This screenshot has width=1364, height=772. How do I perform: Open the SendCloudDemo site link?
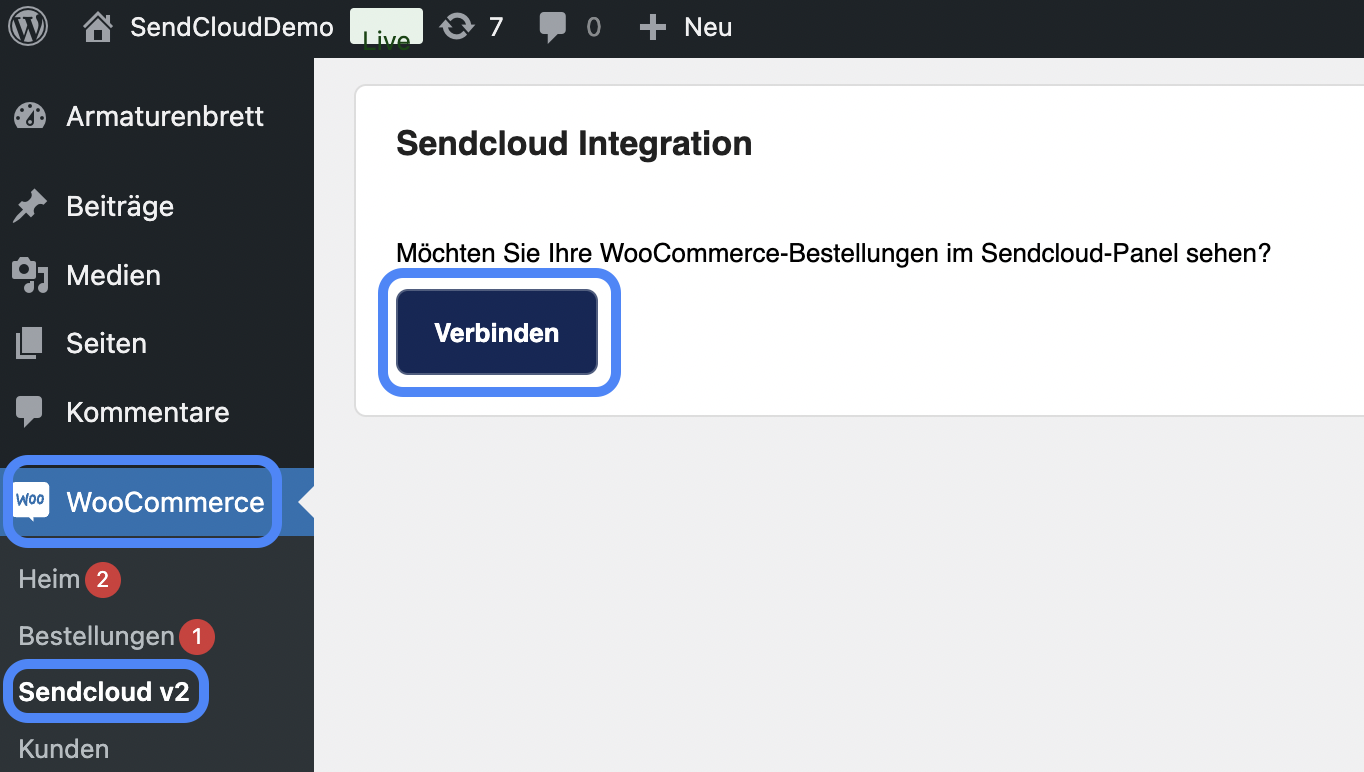tap(232, 27)
